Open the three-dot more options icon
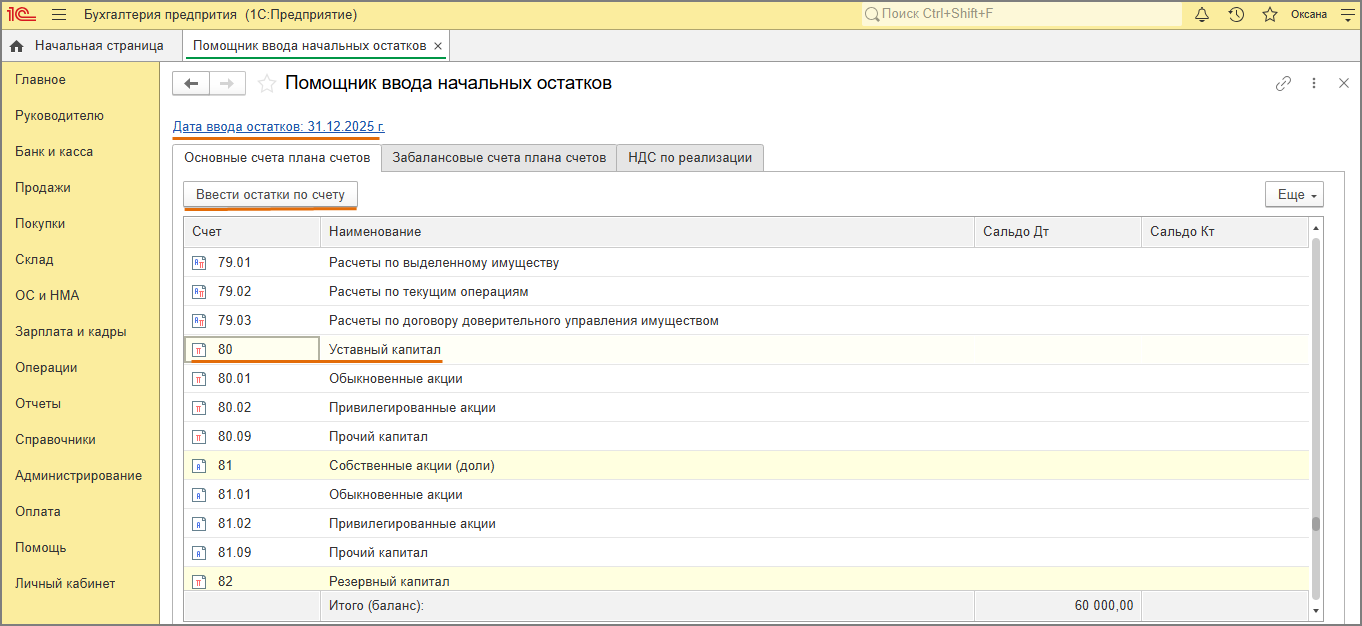The image size is (1362, 626). click(x=1314, y=84)
